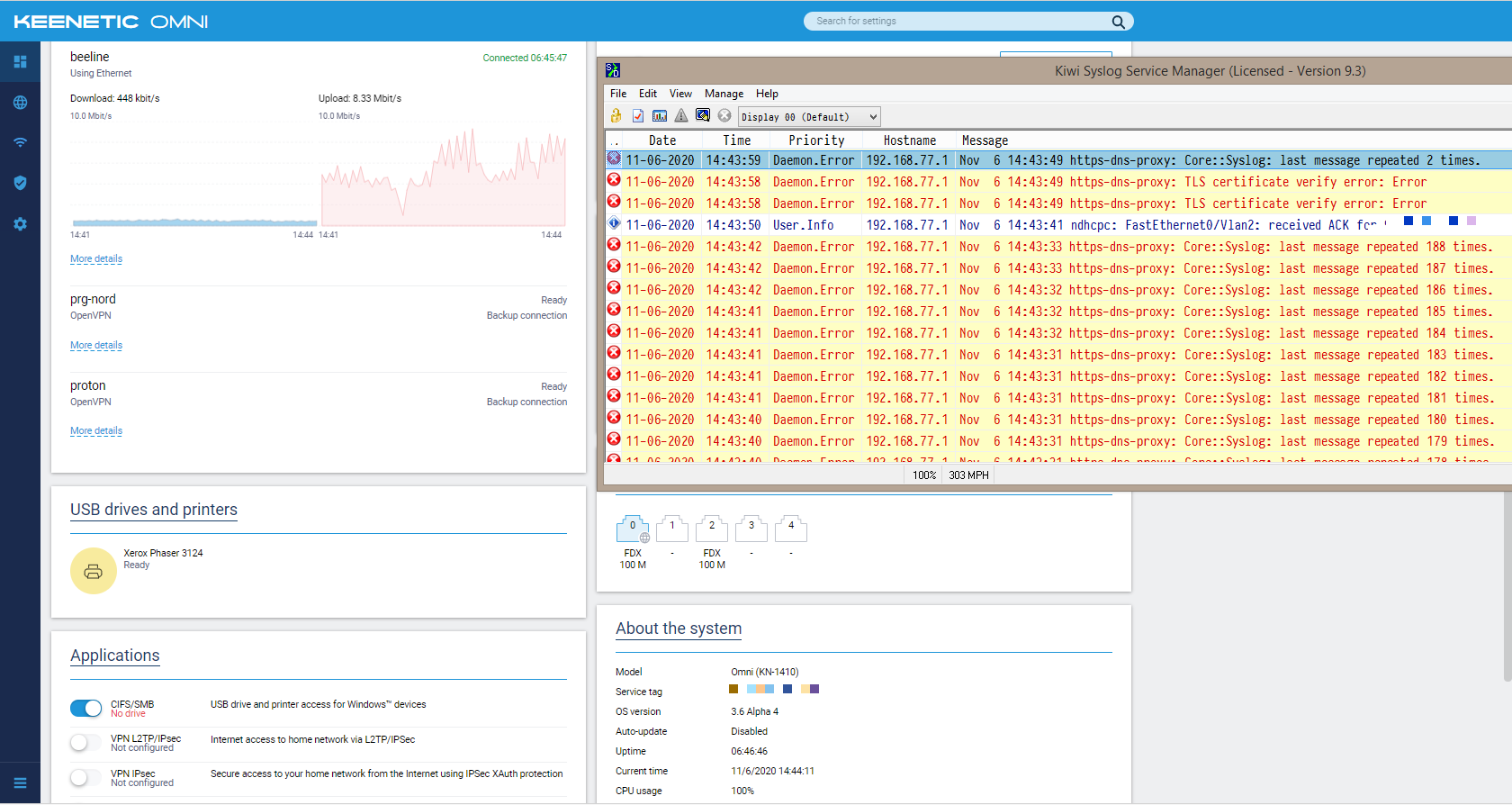The width and height of the screenshot is (1512, 805).
Task: Toggle the CIFS/SMB application switch
Action: pos(86,709)
